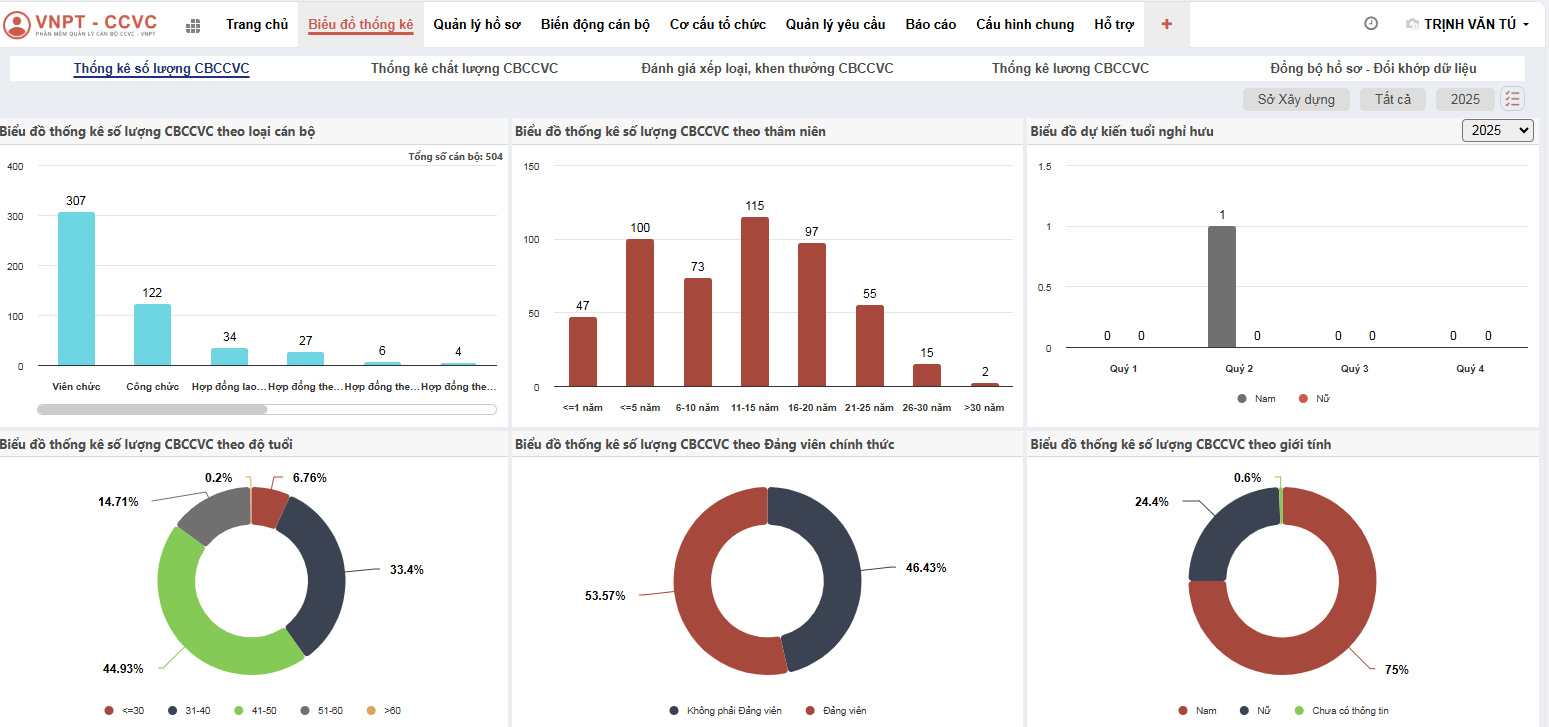Open the Quản lý hồ sơ menu
The image size is (1549, 727).
[477, 24]
